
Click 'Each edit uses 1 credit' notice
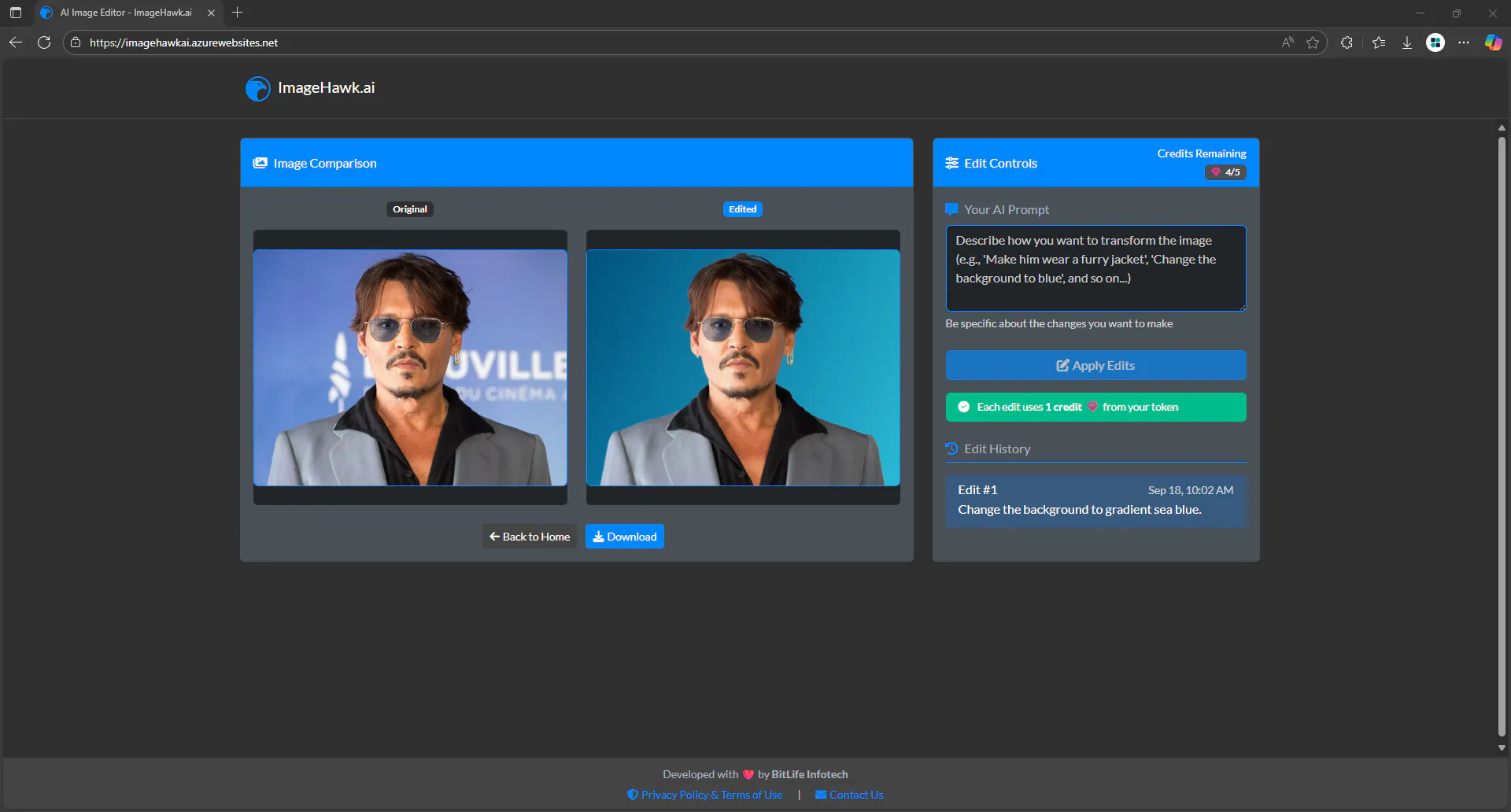point(1095,407)
